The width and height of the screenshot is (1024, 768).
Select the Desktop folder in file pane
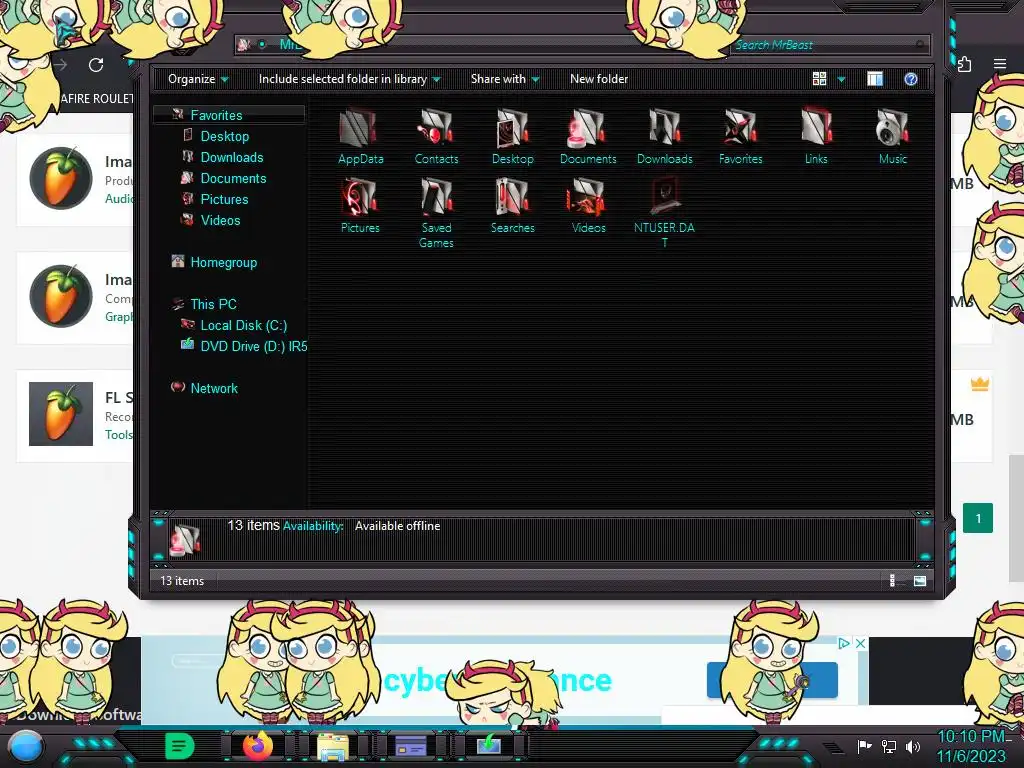click(x=513, y=136)
